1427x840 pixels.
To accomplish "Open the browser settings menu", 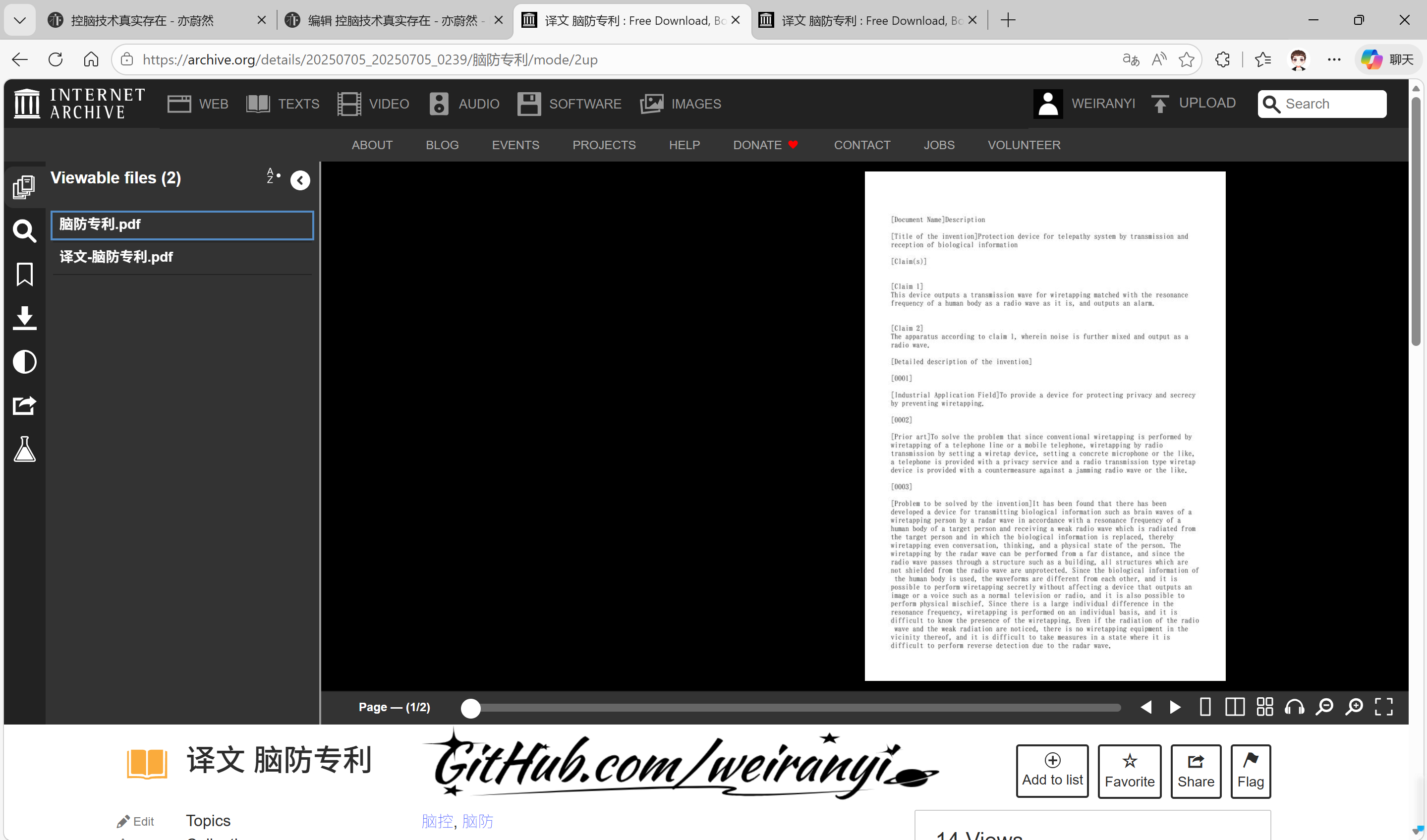I will [x=1334, y=59].
